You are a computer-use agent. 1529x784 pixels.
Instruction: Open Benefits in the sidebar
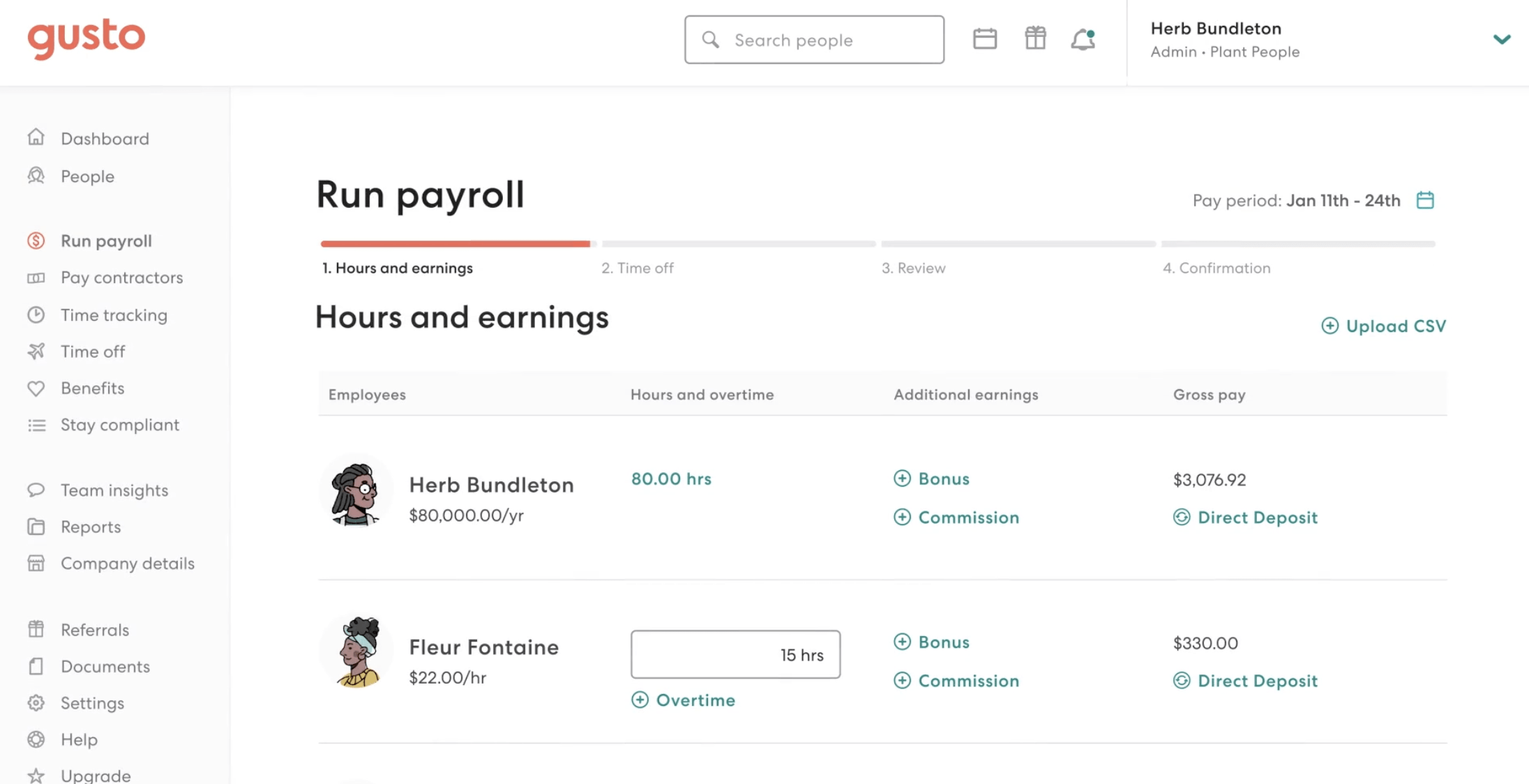pos(92,388)
